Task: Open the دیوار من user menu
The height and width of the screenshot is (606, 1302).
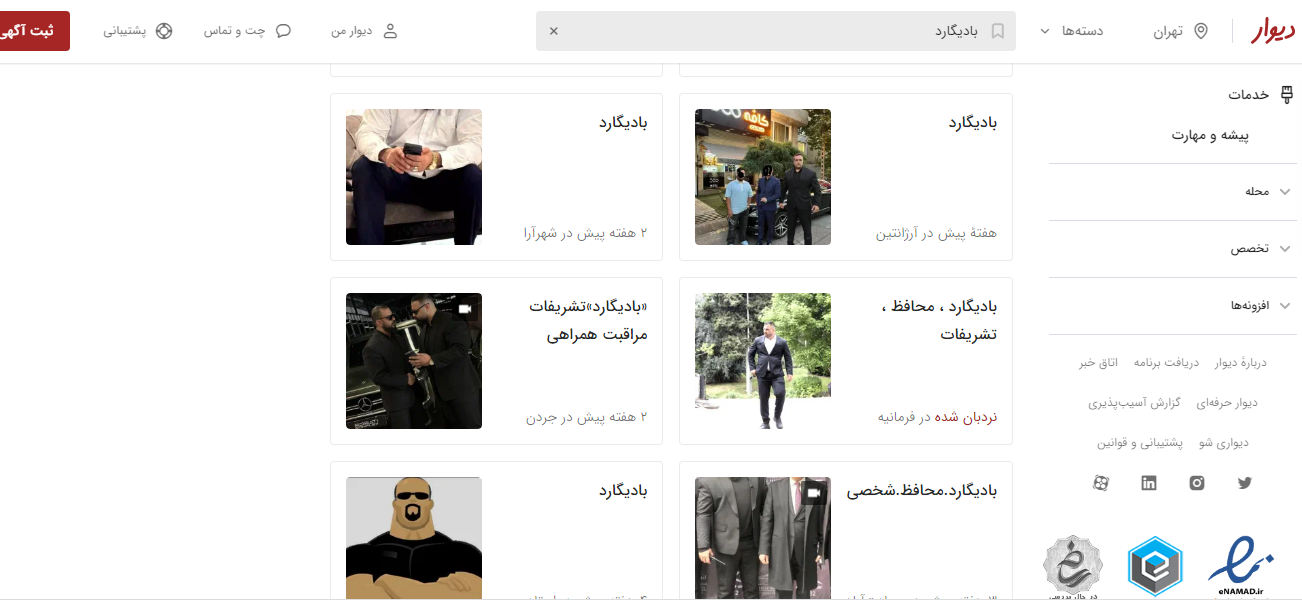Action: (364, 31)
